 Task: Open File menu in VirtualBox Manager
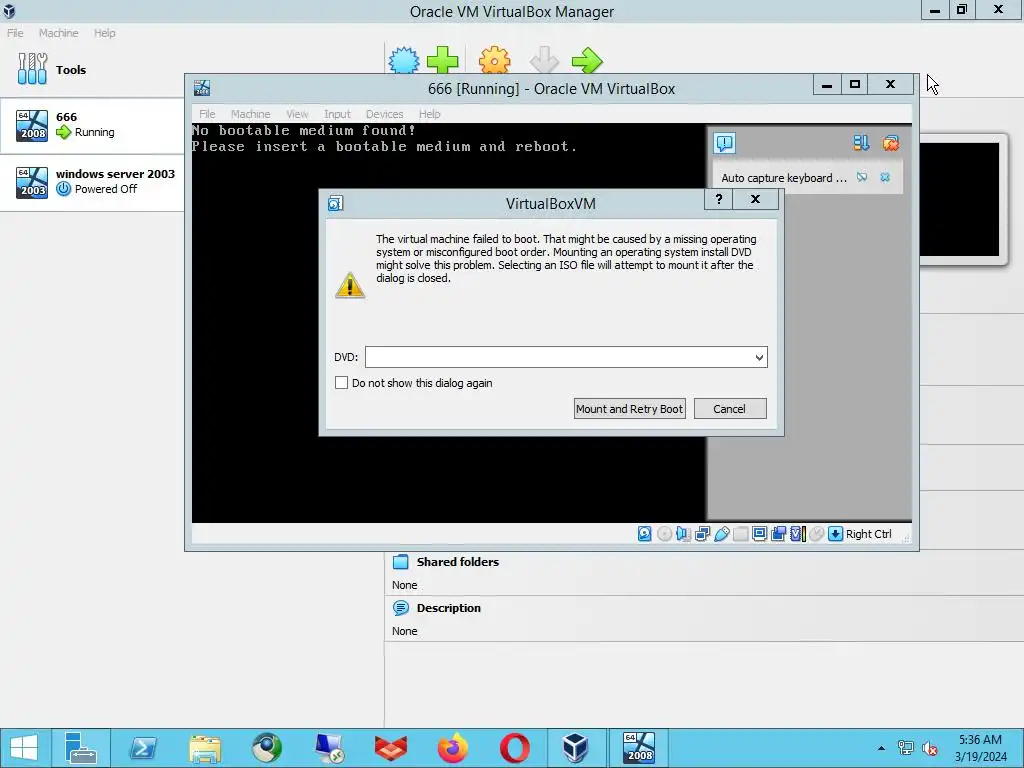point(15,33)
